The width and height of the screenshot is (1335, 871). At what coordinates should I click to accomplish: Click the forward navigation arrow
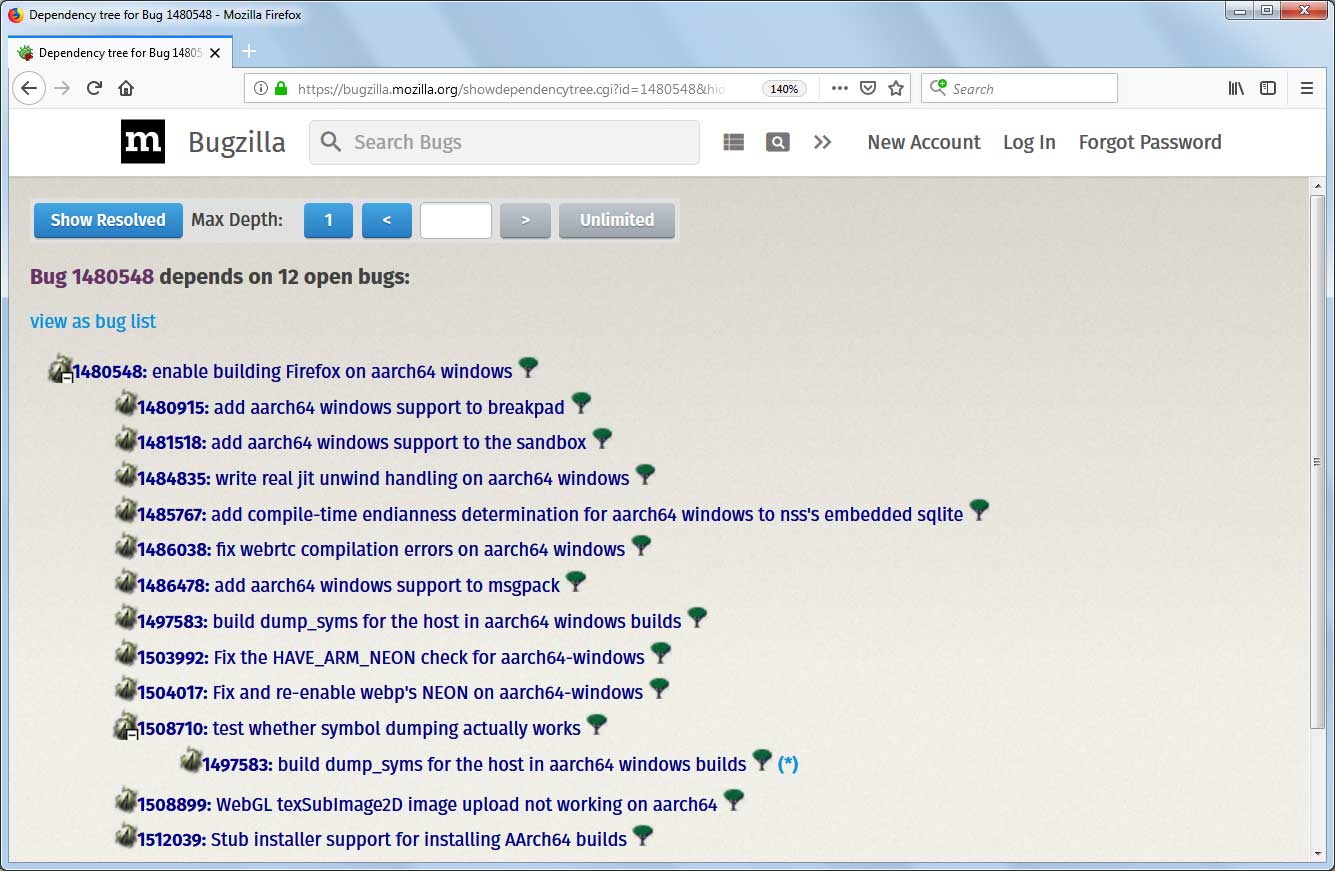point(62,88)
